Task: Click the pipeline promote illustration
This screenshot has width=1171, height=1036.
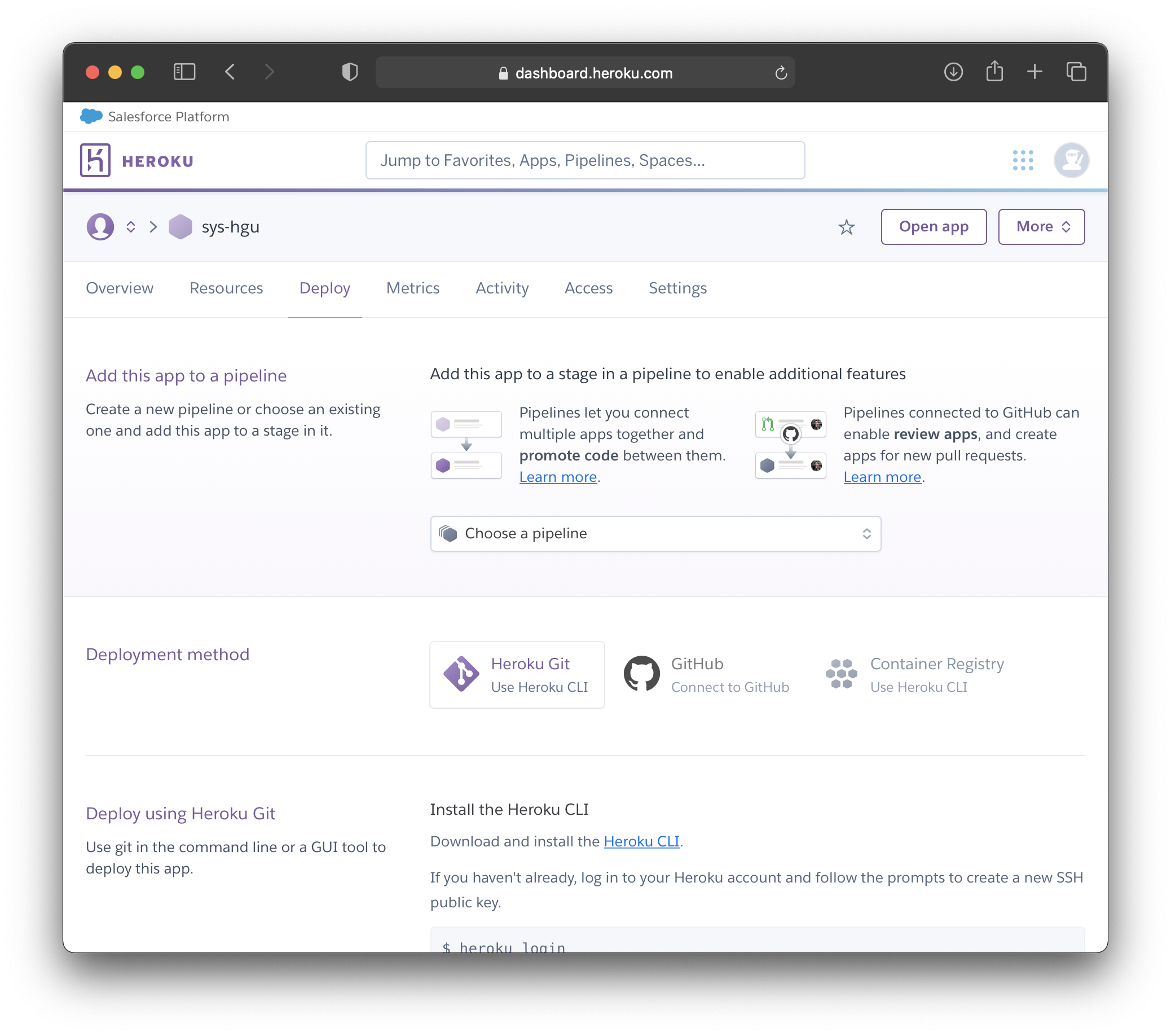Action: pos(466,445)
